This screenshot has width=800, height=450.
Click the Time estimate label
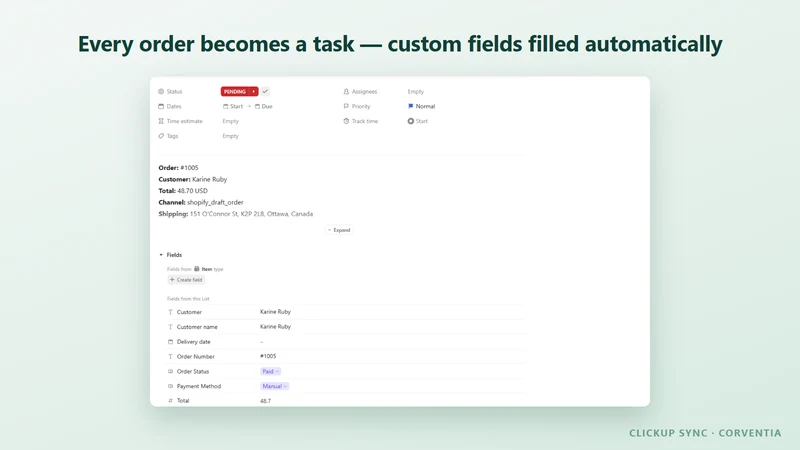click(185, 121)
